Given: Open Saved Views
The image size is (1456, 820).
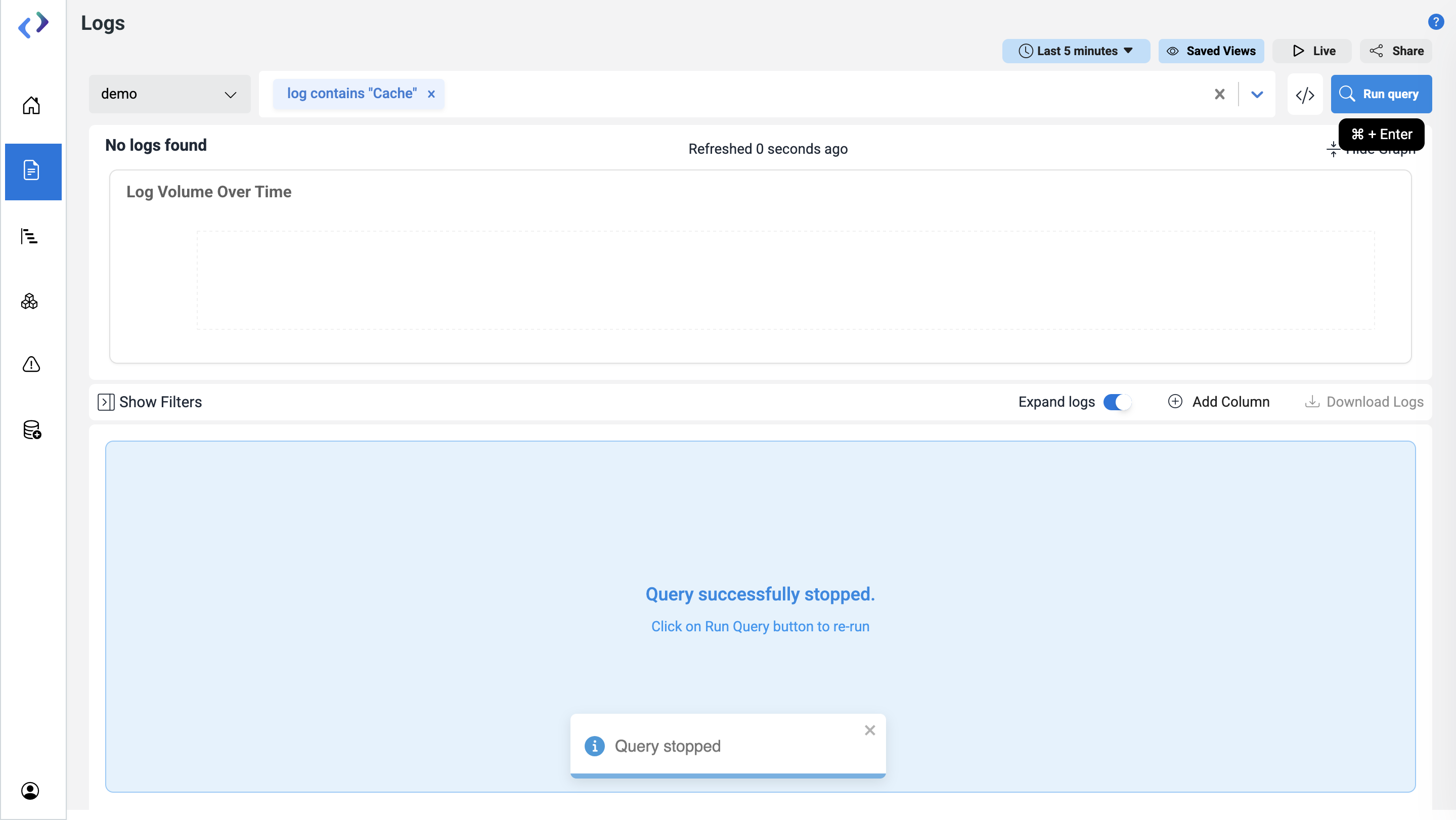Looking at the screenshot, I should point(1211,51).
